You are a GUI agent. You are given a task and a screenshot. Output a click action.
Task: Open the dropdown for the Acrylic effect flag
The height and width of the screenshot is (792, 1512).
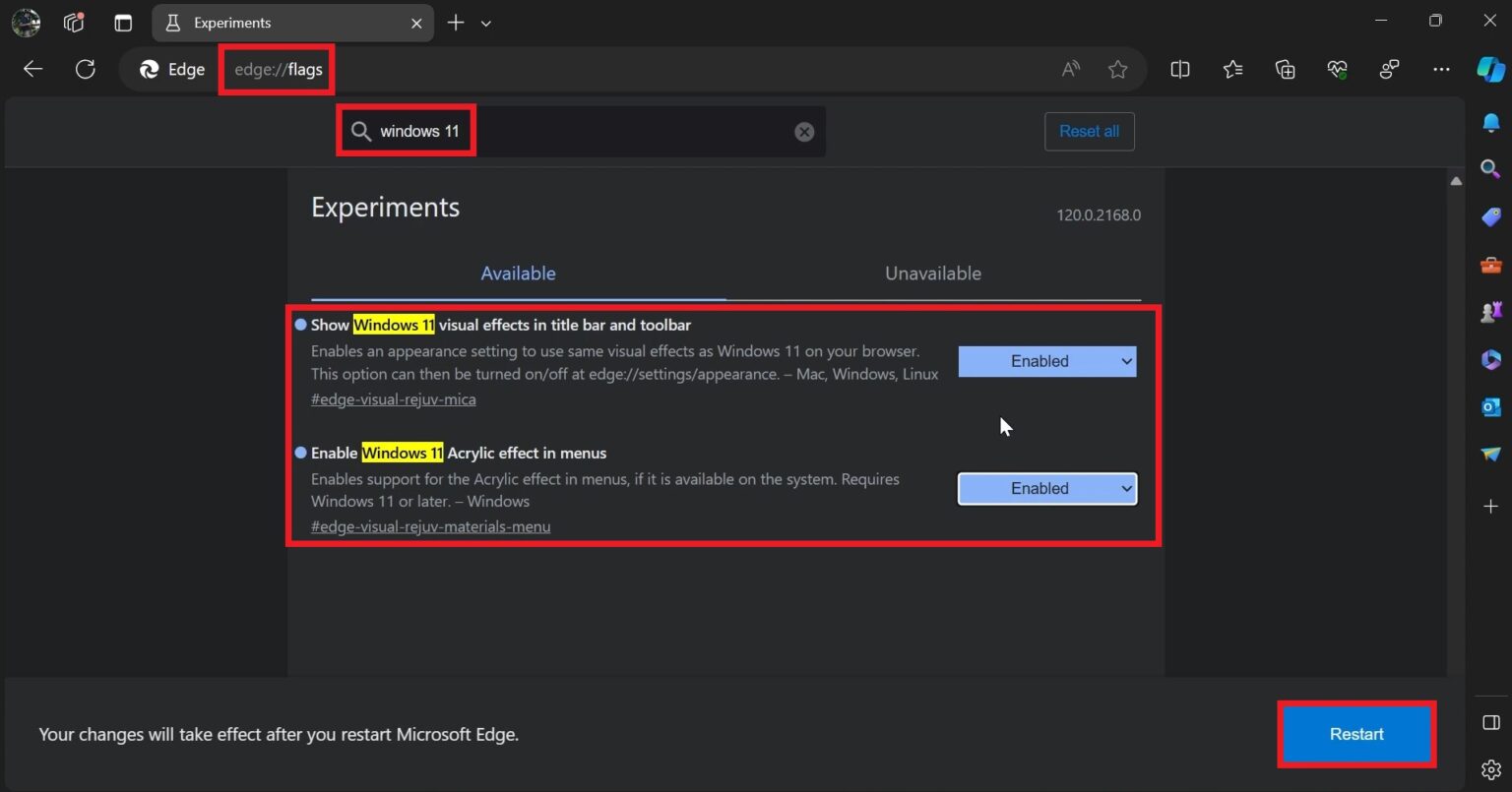pyautogui.click(x=1046, y=488)
